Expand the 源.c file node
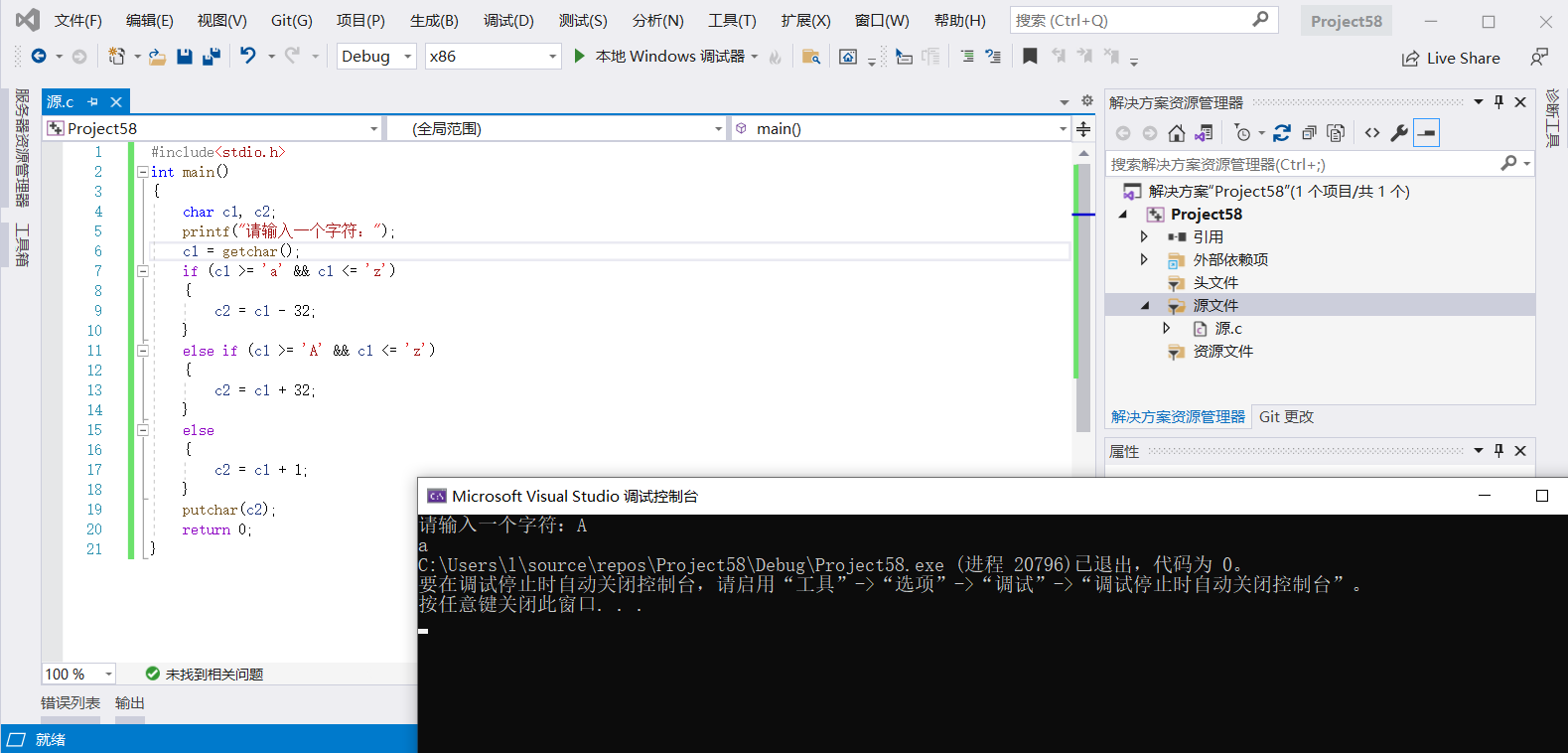 pyautogui.click(x=1167, y=328)
